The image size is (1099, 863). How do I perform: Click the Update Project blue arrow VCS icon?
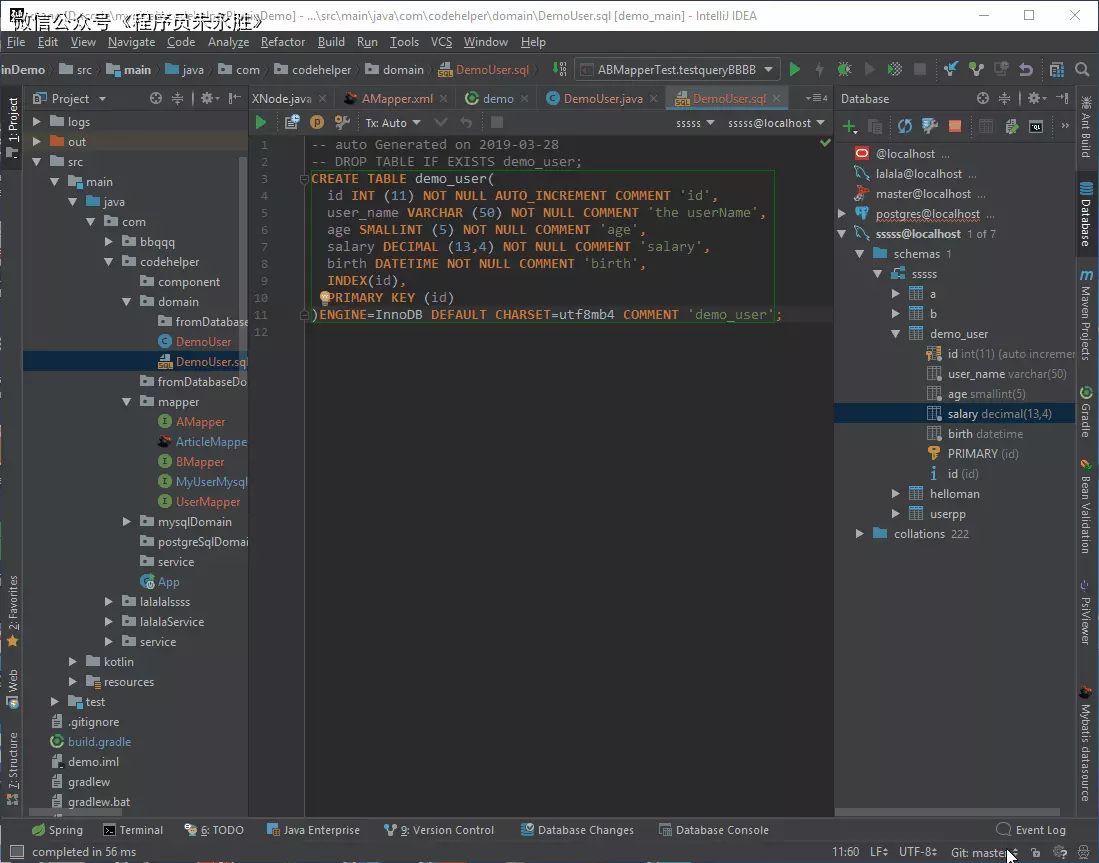click(x=950, y=71)
